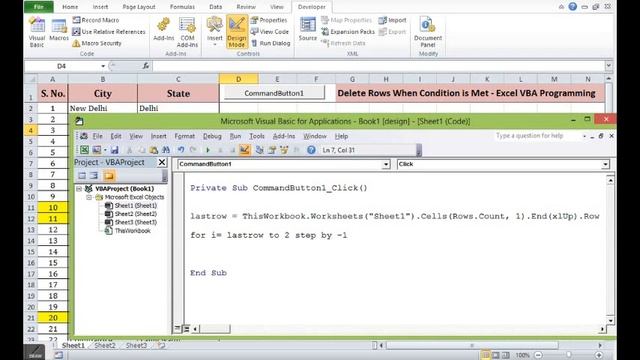Click Expansion Packs in XML group
The image size is (640, 360).
click(x=348, y=31)
